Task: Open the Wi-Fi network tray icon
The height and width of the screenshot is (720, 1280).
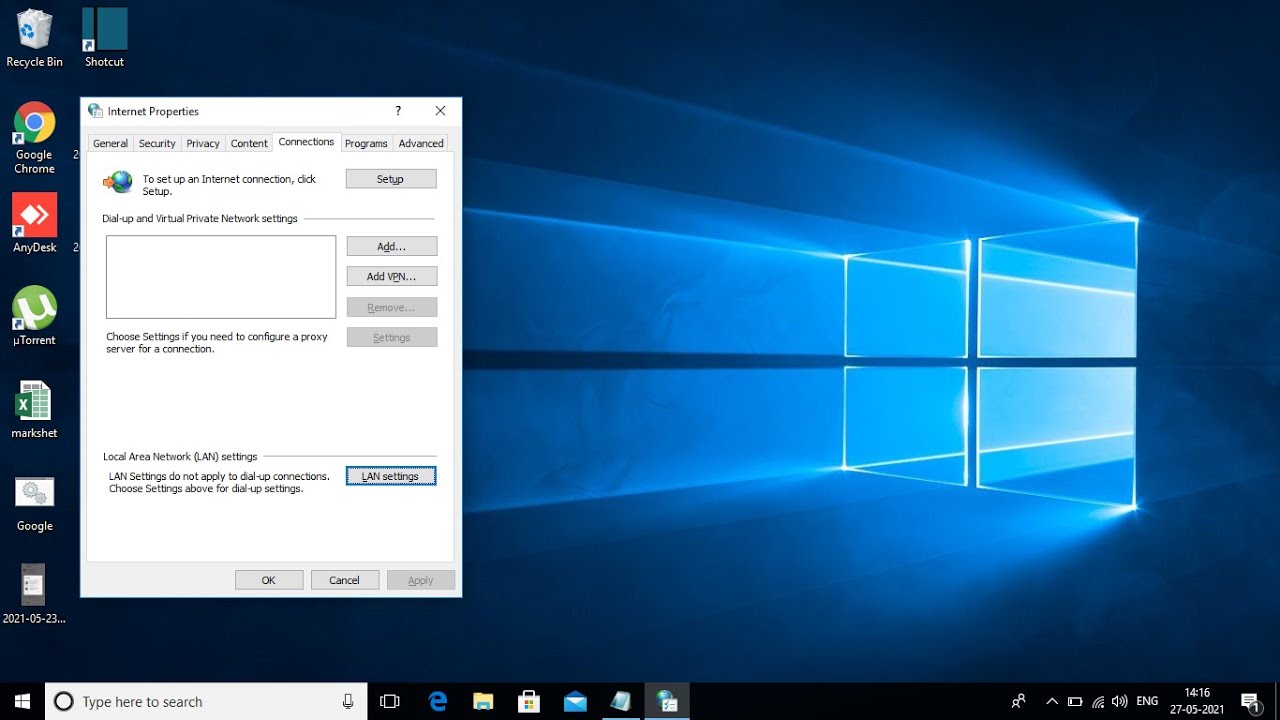Action: click(x=1098, y=701)
